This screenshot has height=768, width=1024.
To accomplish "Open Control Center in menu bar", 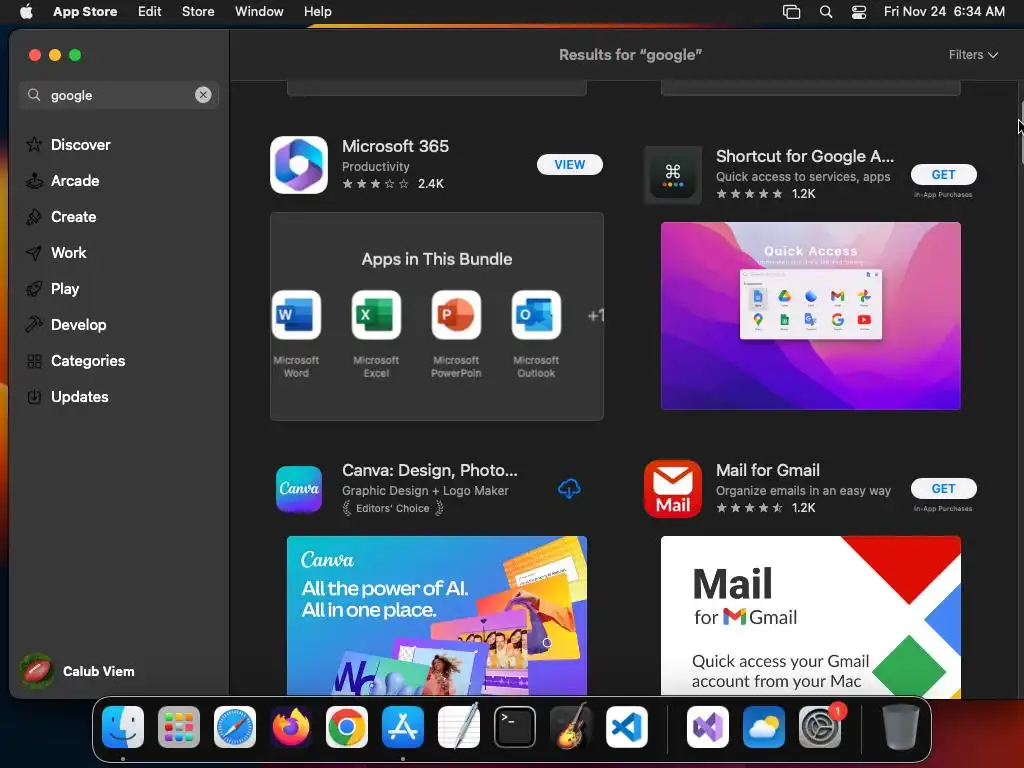I will (x=859, y=12).
